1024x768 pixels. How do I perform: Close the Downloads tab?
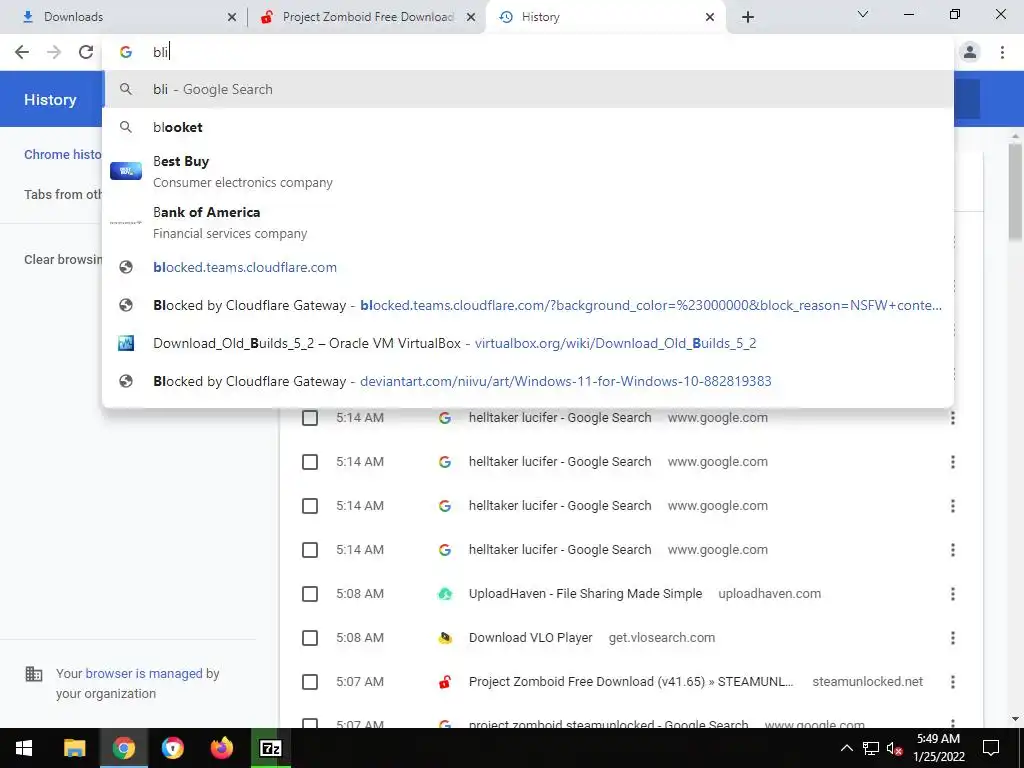coord(232,18)
